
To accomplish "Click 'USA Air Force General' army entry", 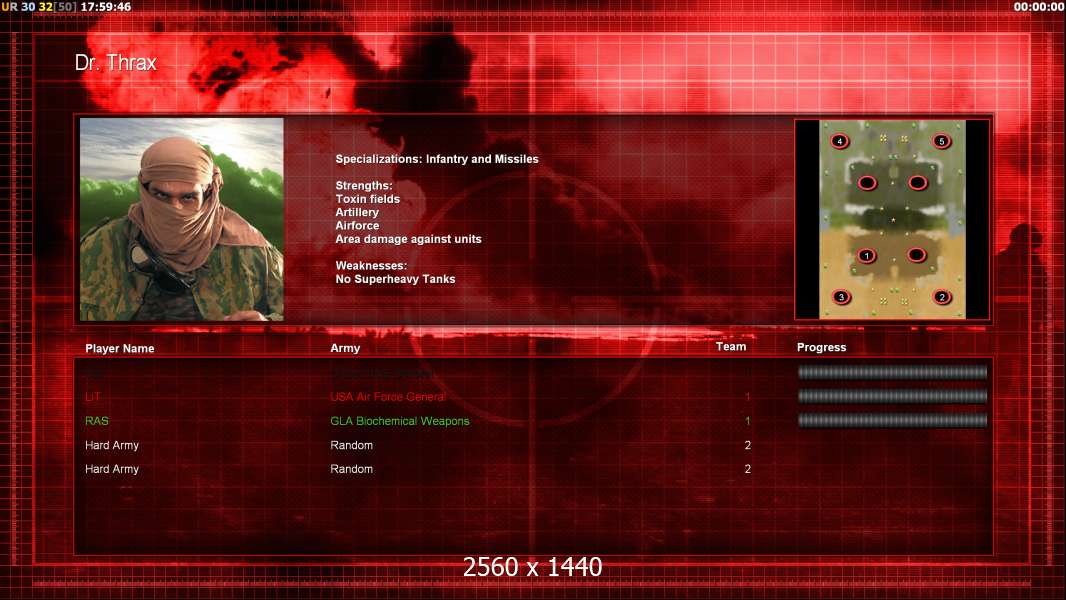I will 388,397.
